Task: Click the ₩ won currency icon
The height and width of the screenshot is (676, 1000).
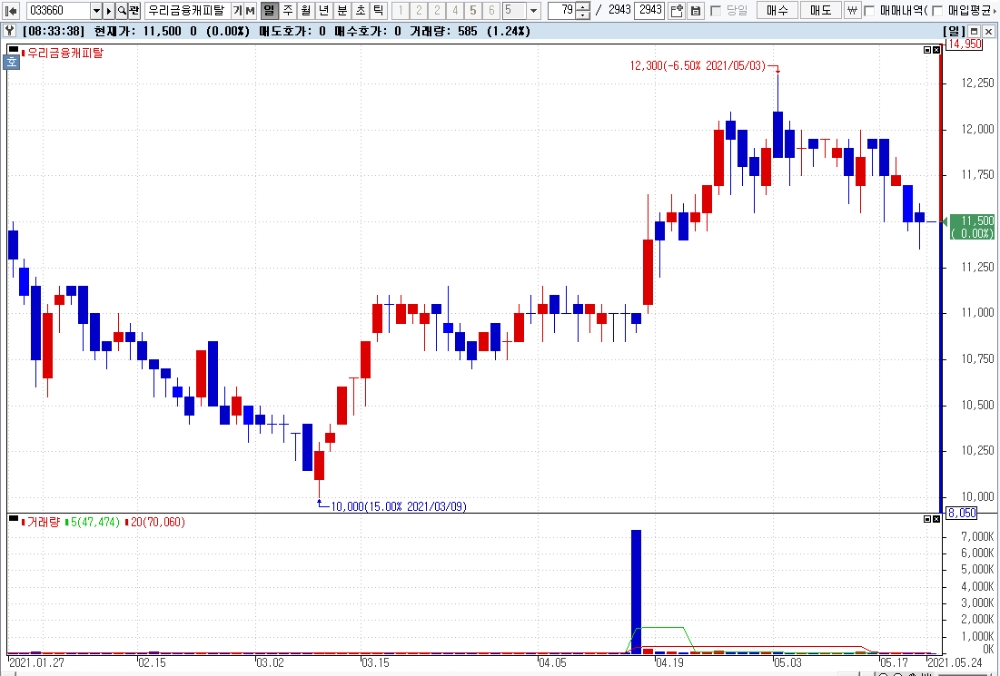Action: tap(853, 10)
